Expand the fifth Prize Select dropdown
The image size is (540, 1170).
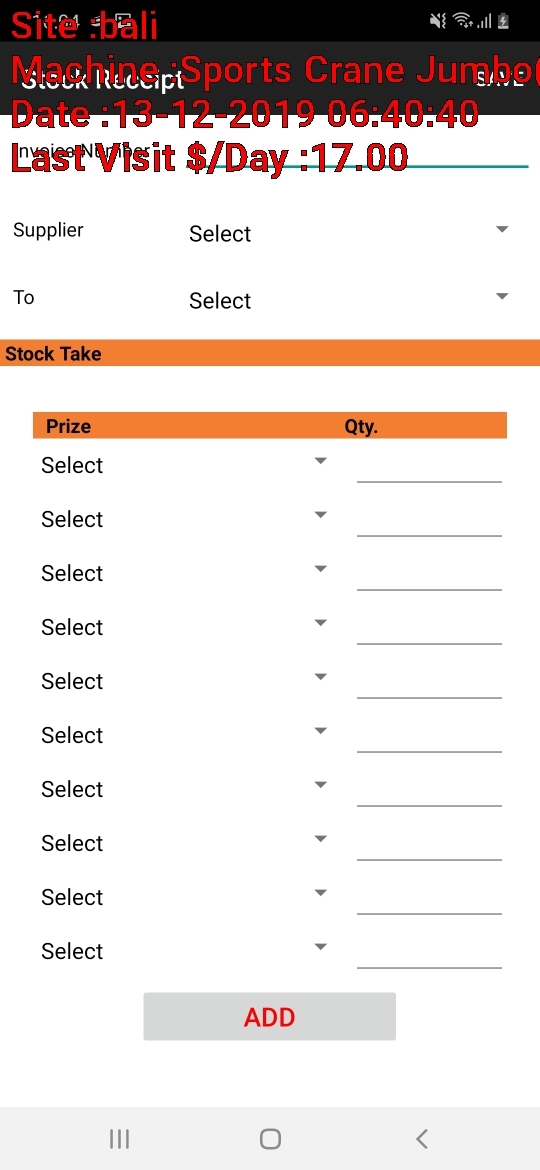pyautogui.click(x=184, y=681)
